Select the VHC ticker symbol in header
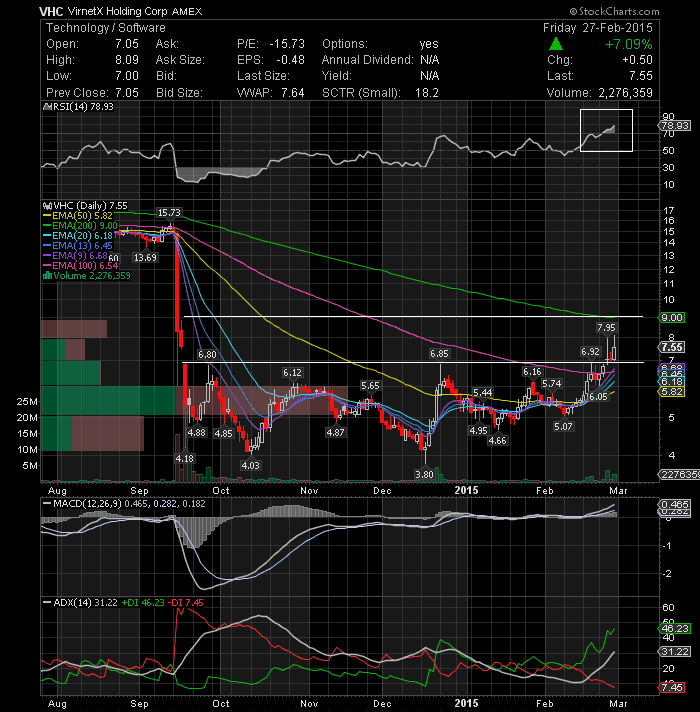This screenshot has width=700, height=712. [51, 11]
